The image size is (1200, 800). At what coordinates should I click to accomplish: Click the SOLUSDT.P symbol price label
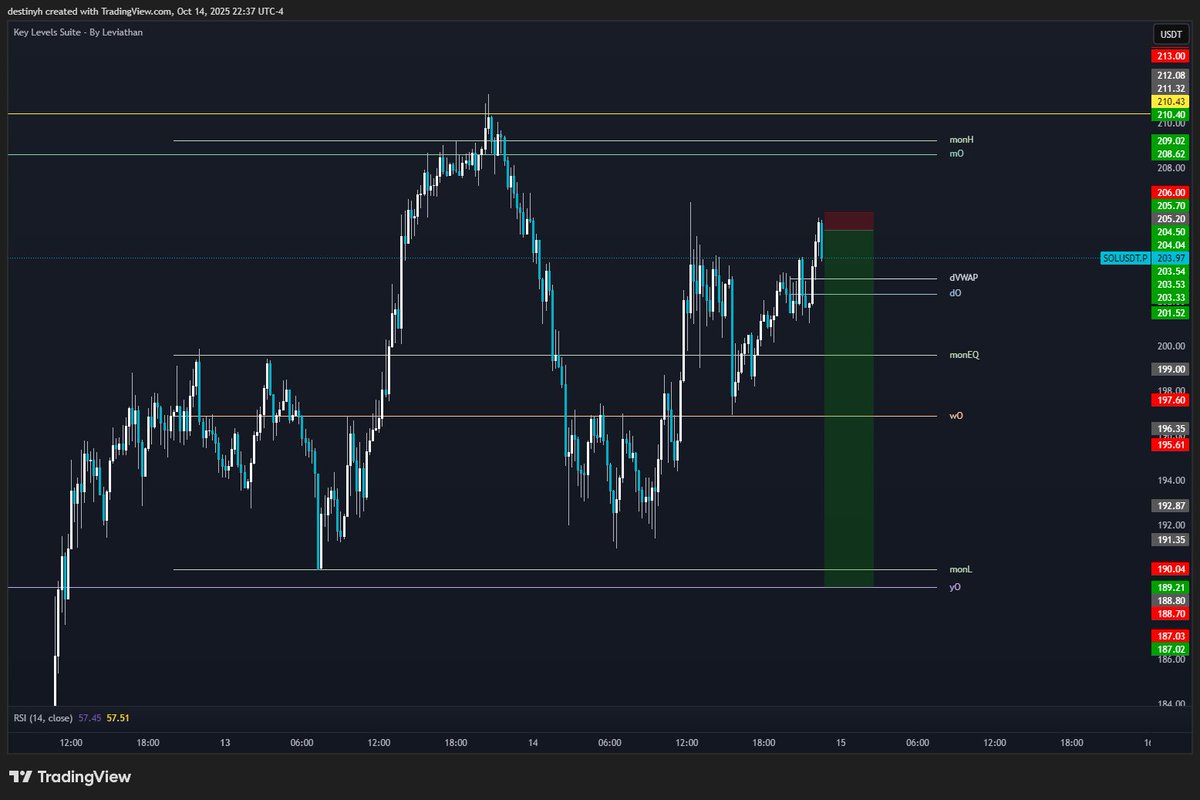tap(1124, 258)
